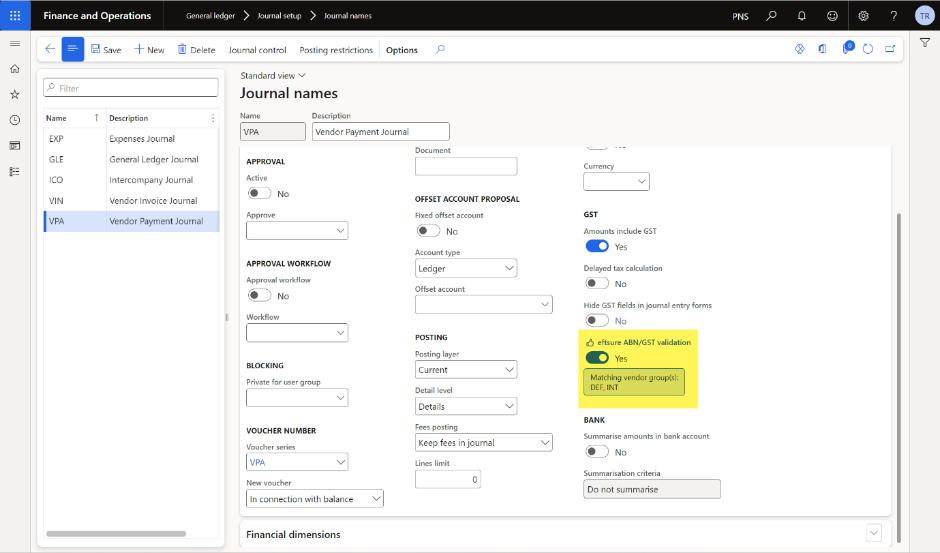
Task: Open Favorites star in sidebar
Action: pos(15,94)
